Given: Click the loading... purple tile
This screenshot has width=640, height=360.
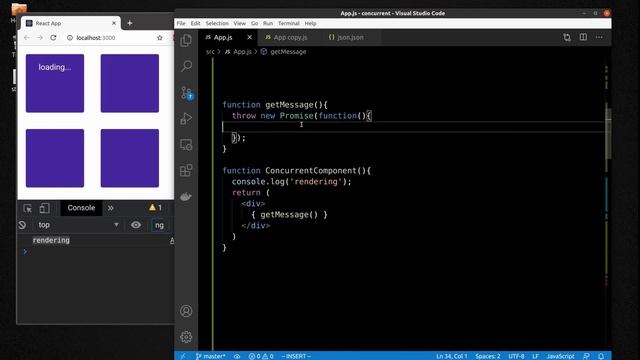Looking at the screenshot, I should tap(55, 83).
